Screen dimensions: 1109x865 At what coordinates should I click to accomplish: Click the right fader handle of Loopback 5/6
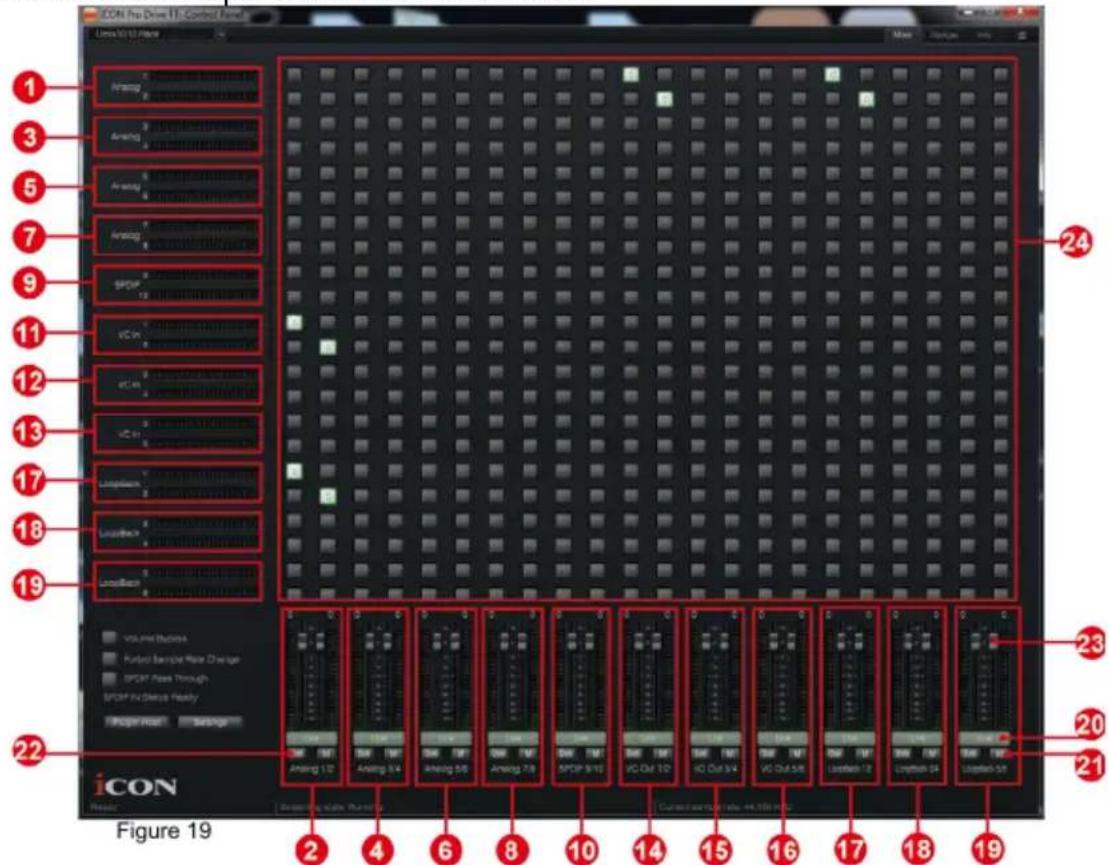[x=994, y=641]
